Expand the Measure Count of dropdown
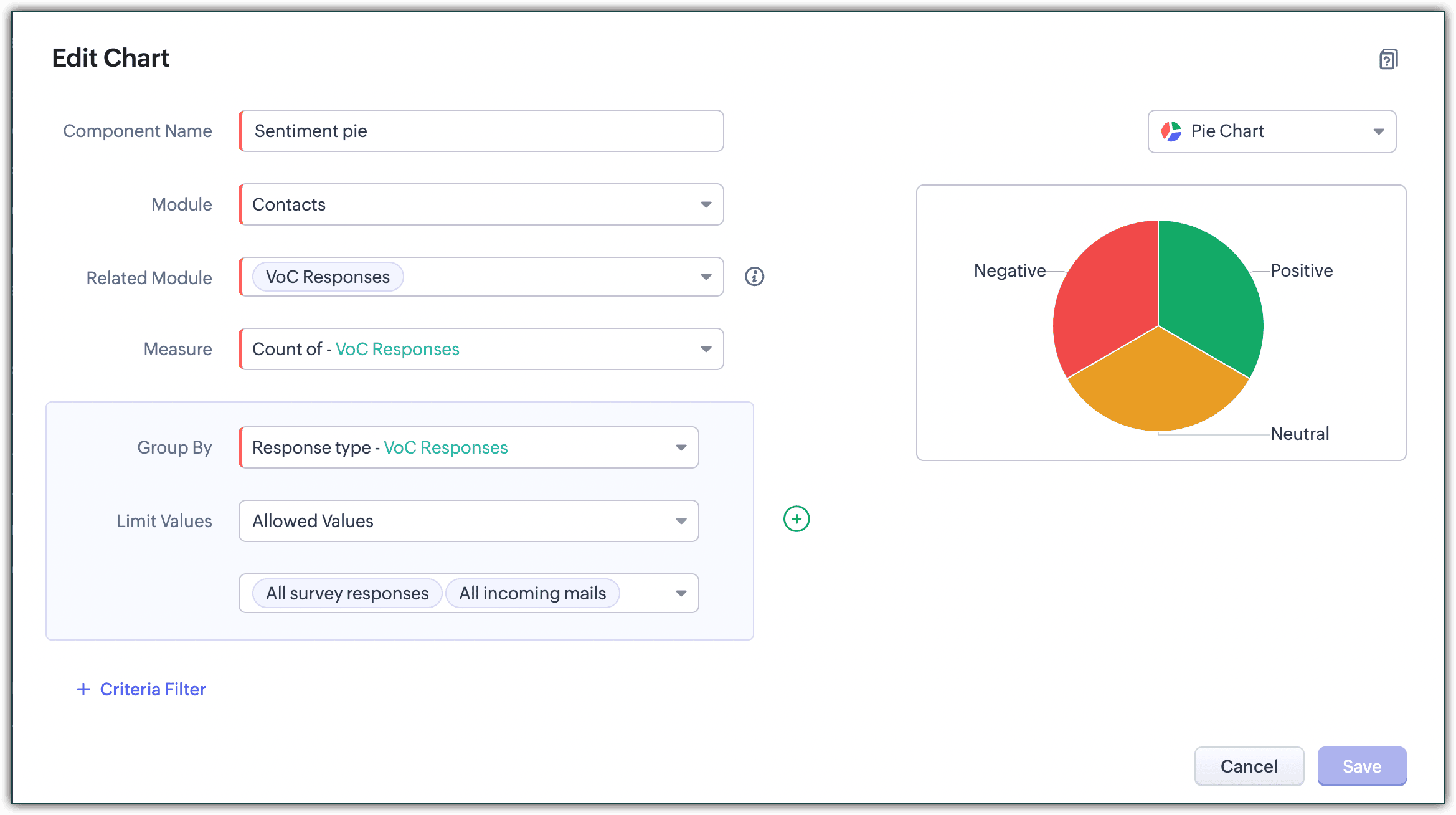The width and height of the screenshot is (1456, 815). coord(706,349)
